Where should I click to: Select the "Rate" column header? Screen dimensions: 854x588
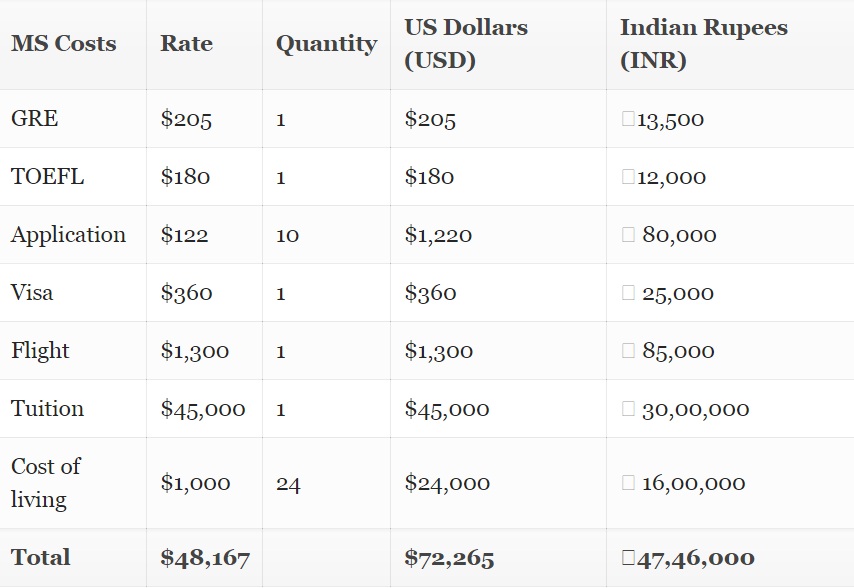pyautogui.click(x=186, y=44)
